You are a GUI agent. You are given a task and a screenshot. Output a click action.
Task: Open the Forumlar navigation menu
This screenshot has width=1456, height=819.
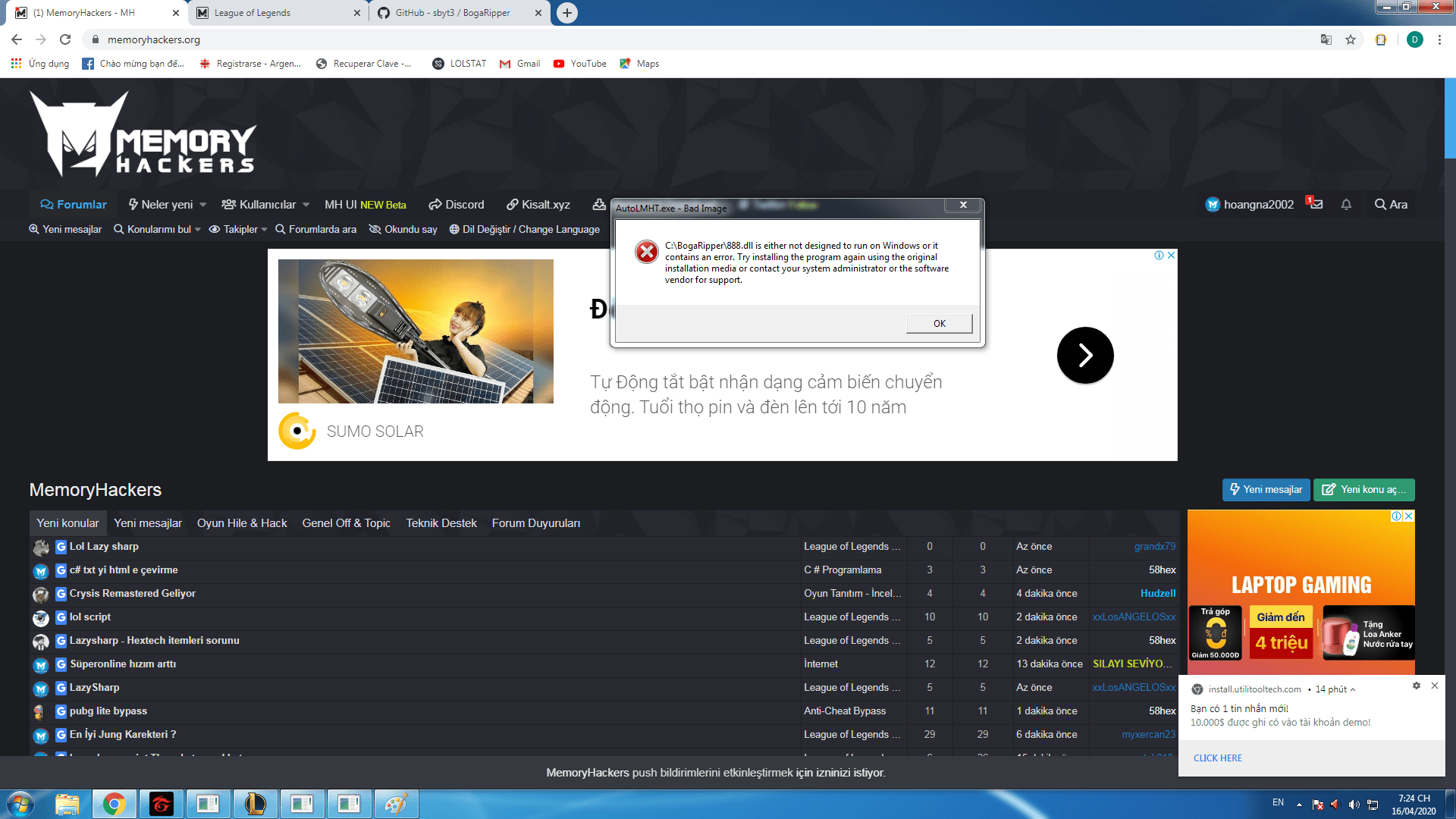coord(74,205)
